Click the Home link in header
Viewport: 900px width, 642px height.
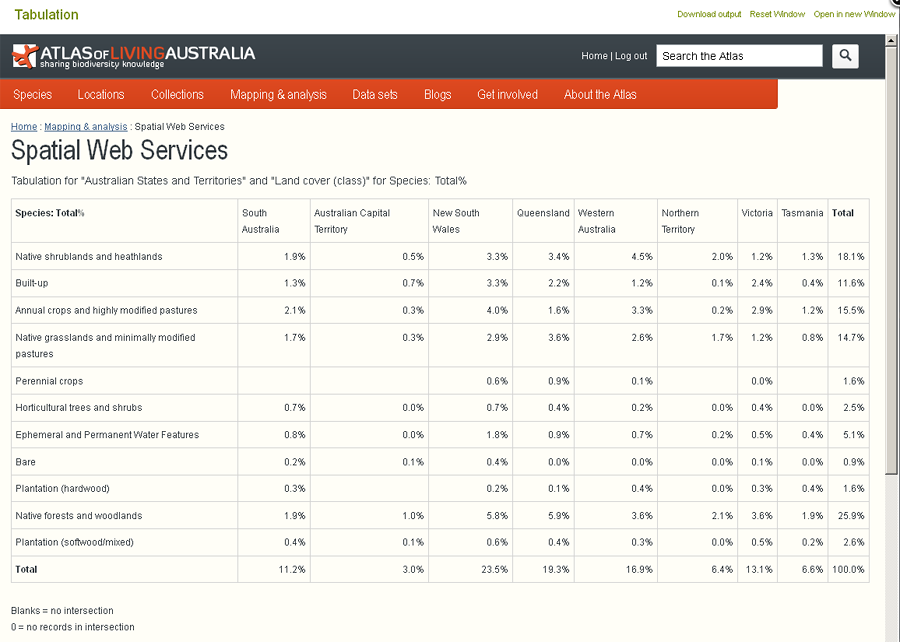pos(594,56)
